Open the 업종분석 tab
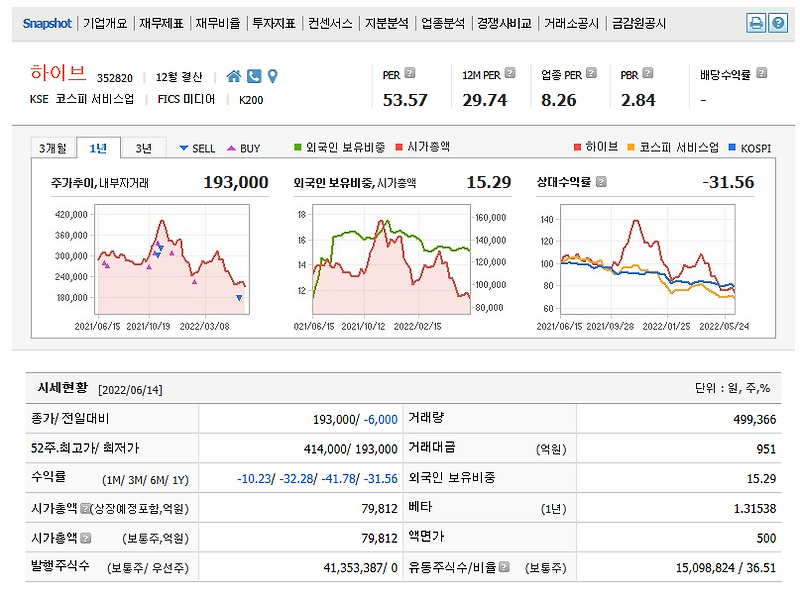 (443, 23)
